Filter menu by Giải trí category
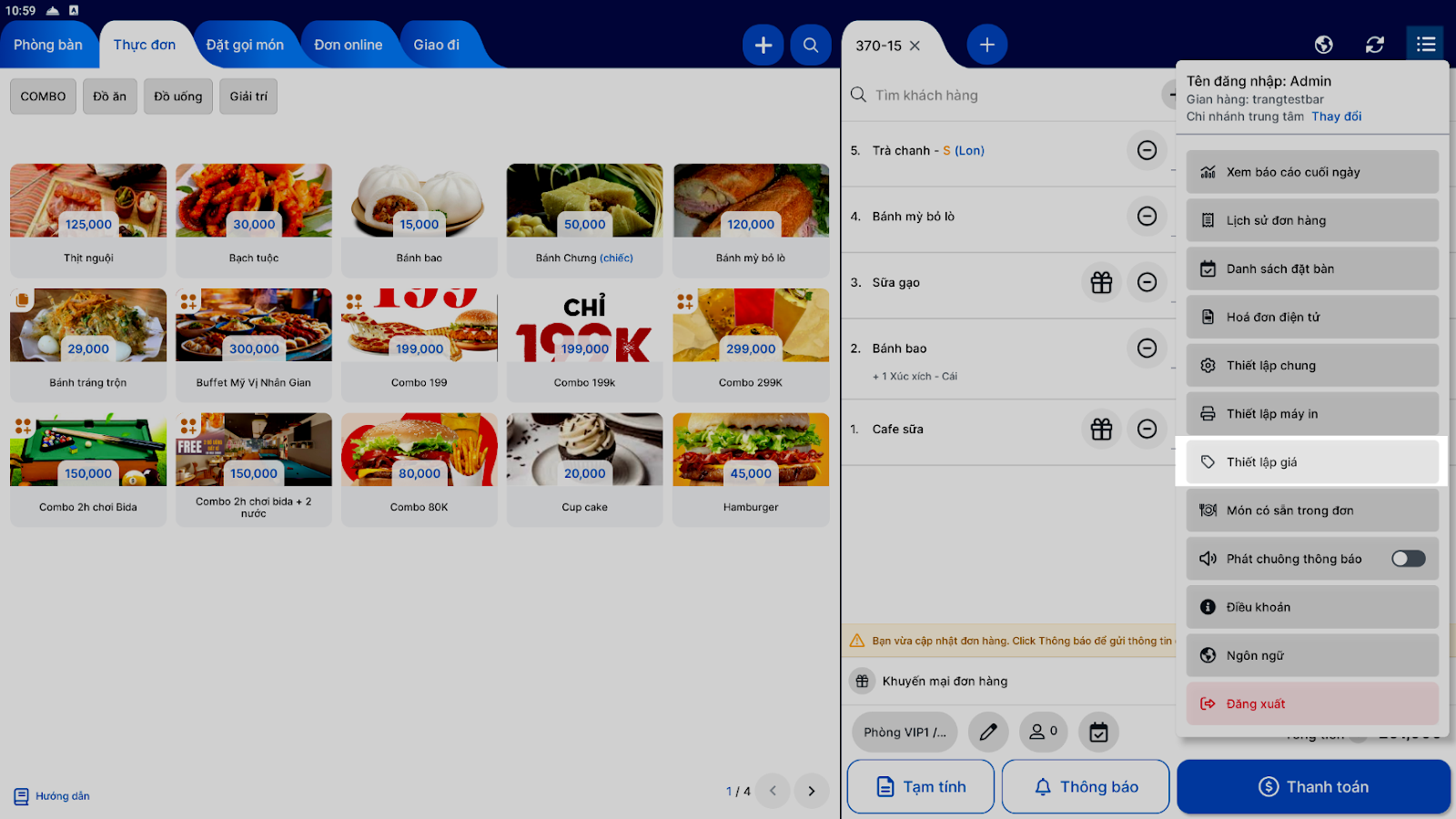 click(248, 96)
